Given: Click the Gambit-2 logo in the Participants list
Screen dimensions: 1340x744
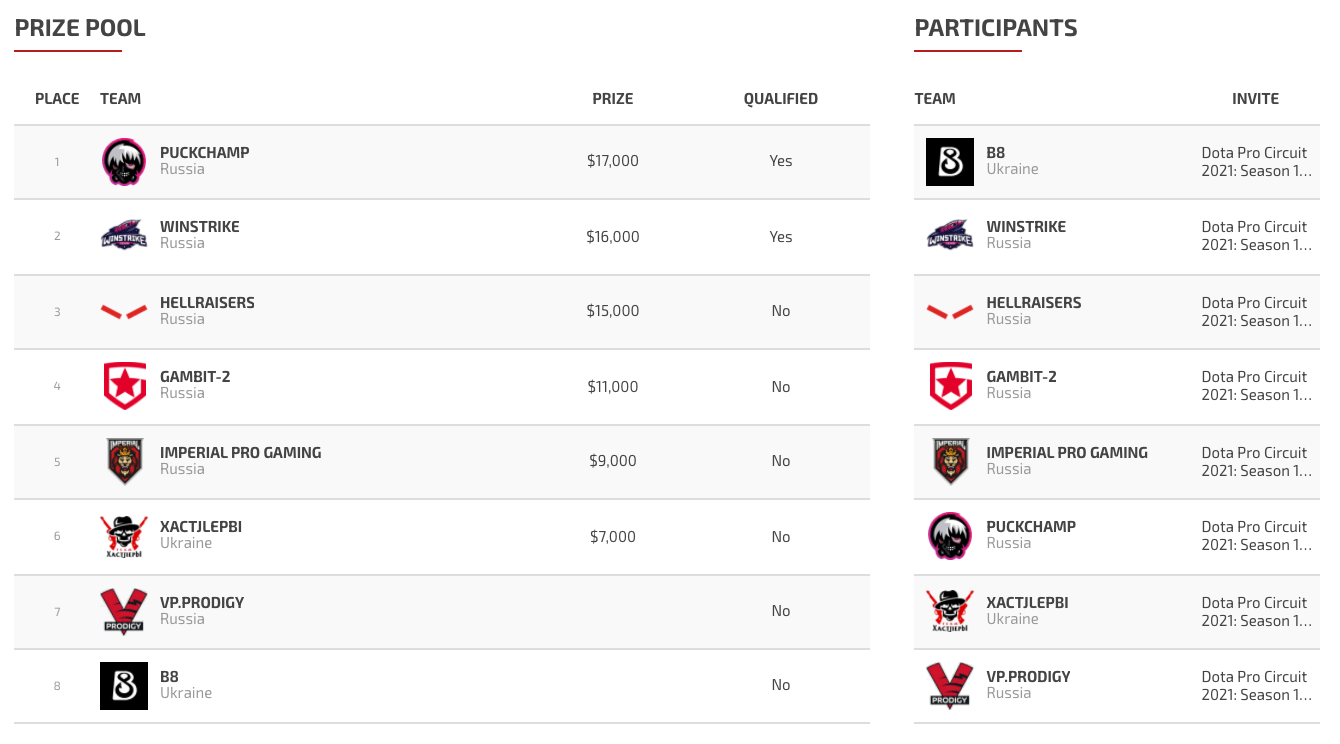Looking at the screenshot, I should [950, 386].
